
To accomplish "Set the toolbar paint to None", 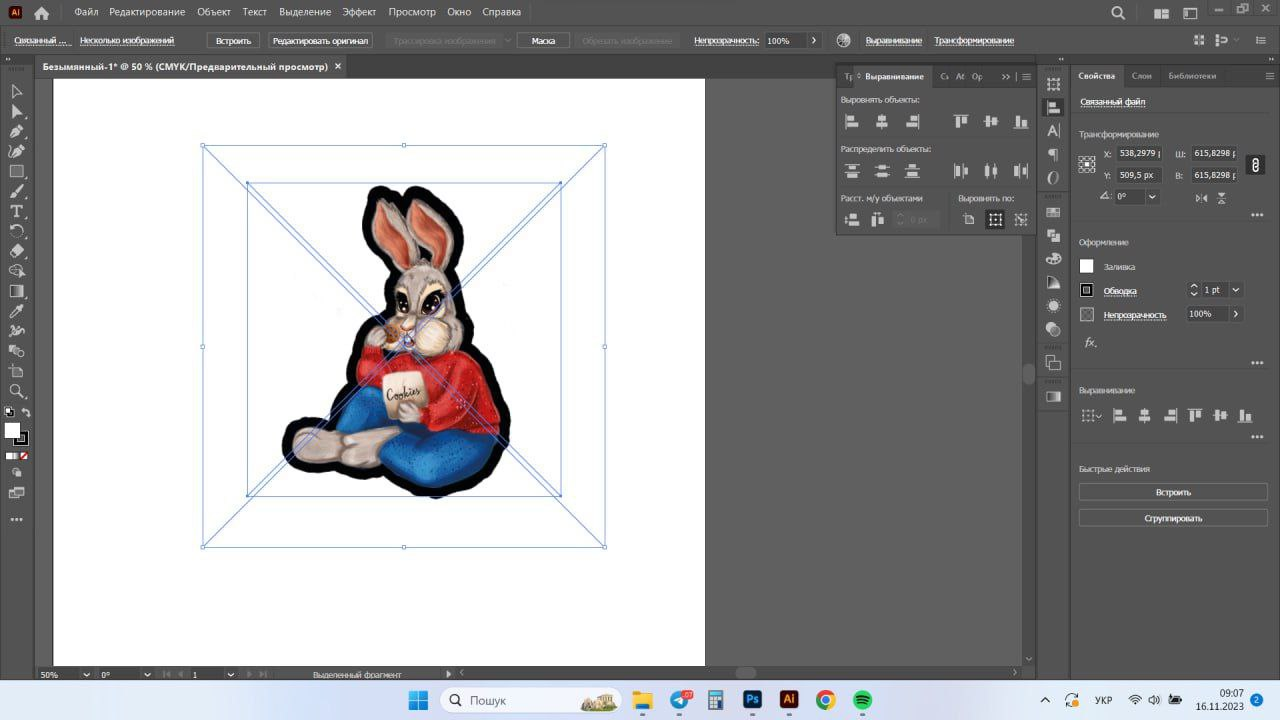I will tap(23, 455).
